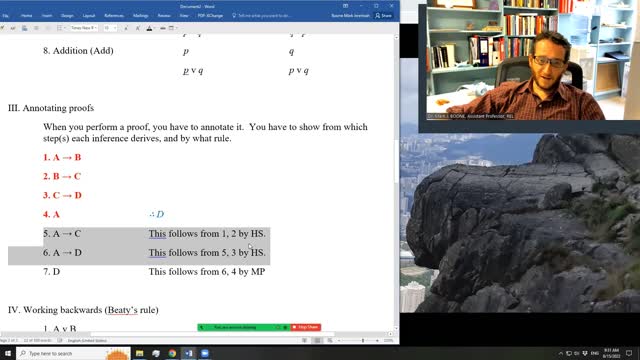Open the References ribbon tab

[x=114, y=16]
